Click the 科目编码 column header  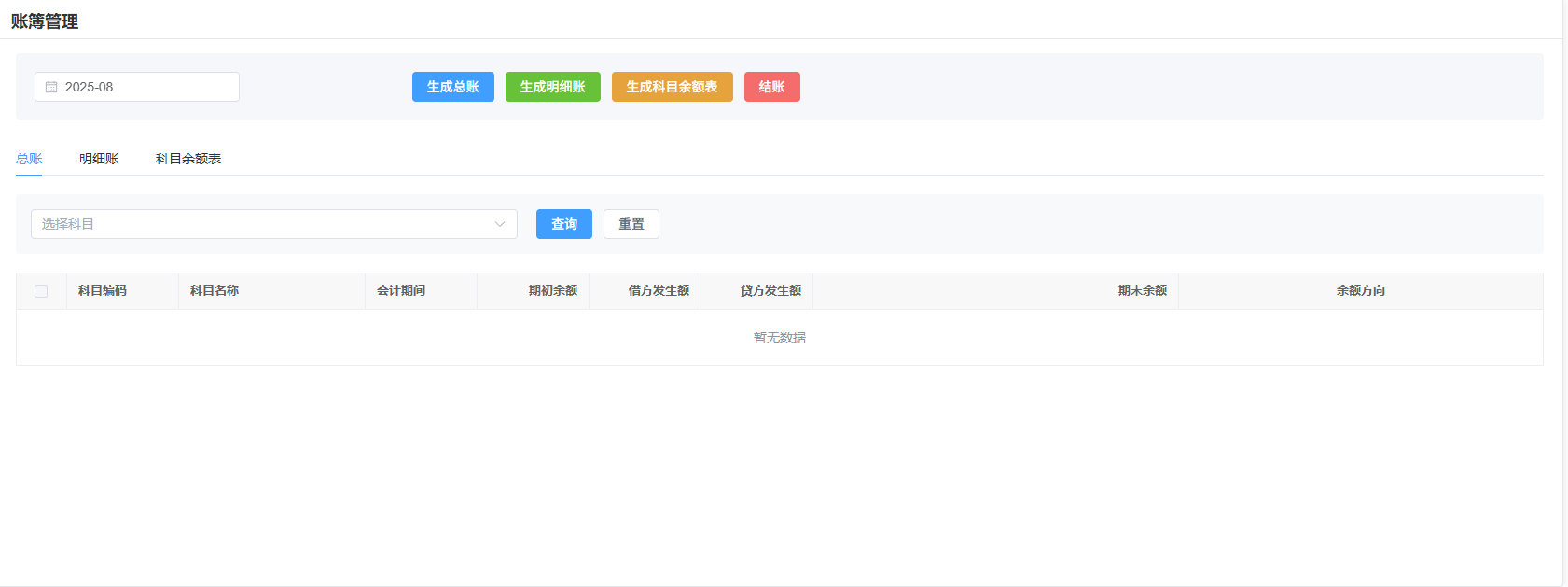click(103, 291)
